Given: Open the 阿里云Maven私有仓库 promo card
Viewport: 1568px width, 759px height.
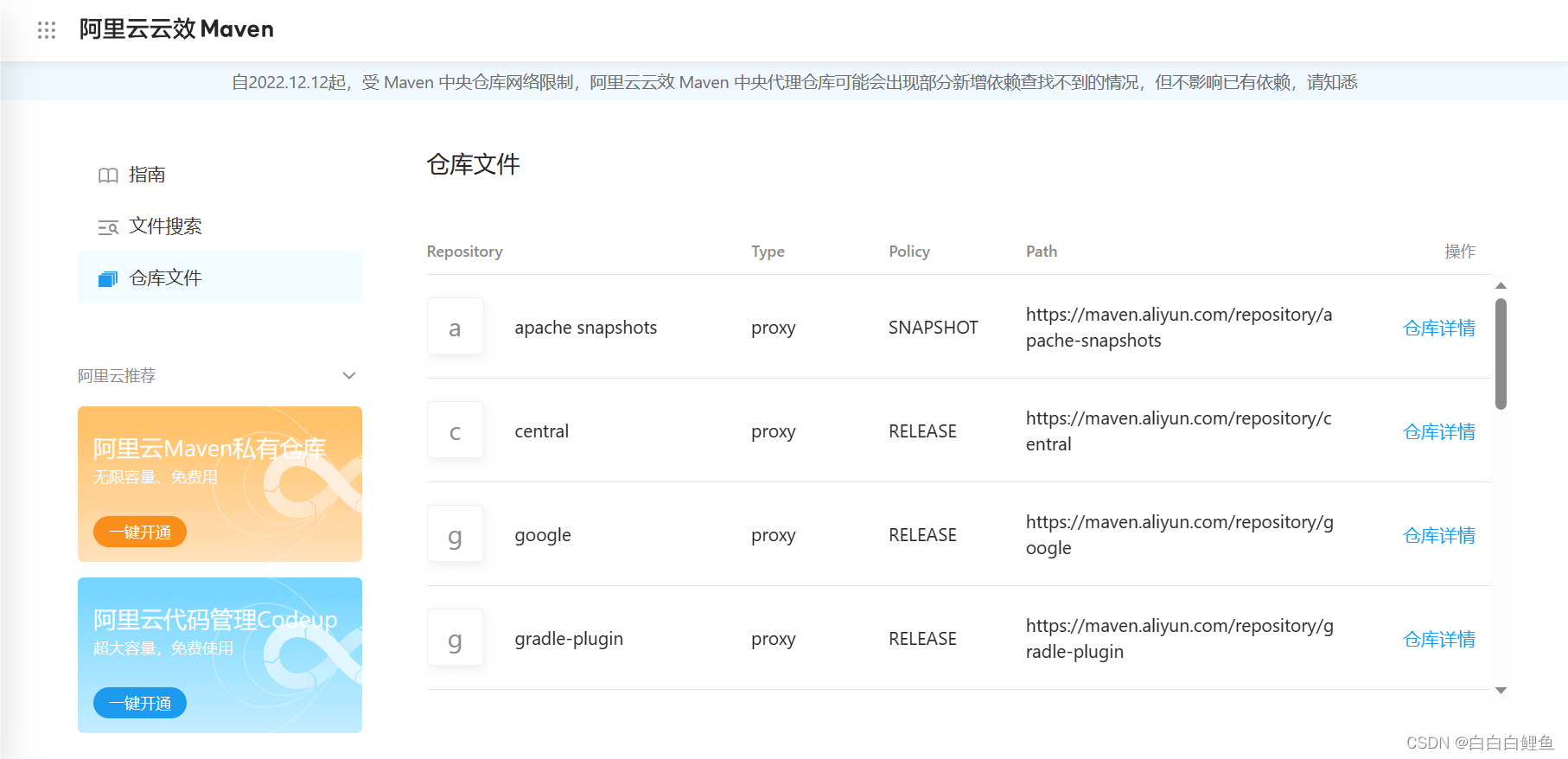Looking at the screenshot, I should pos(220,484).
